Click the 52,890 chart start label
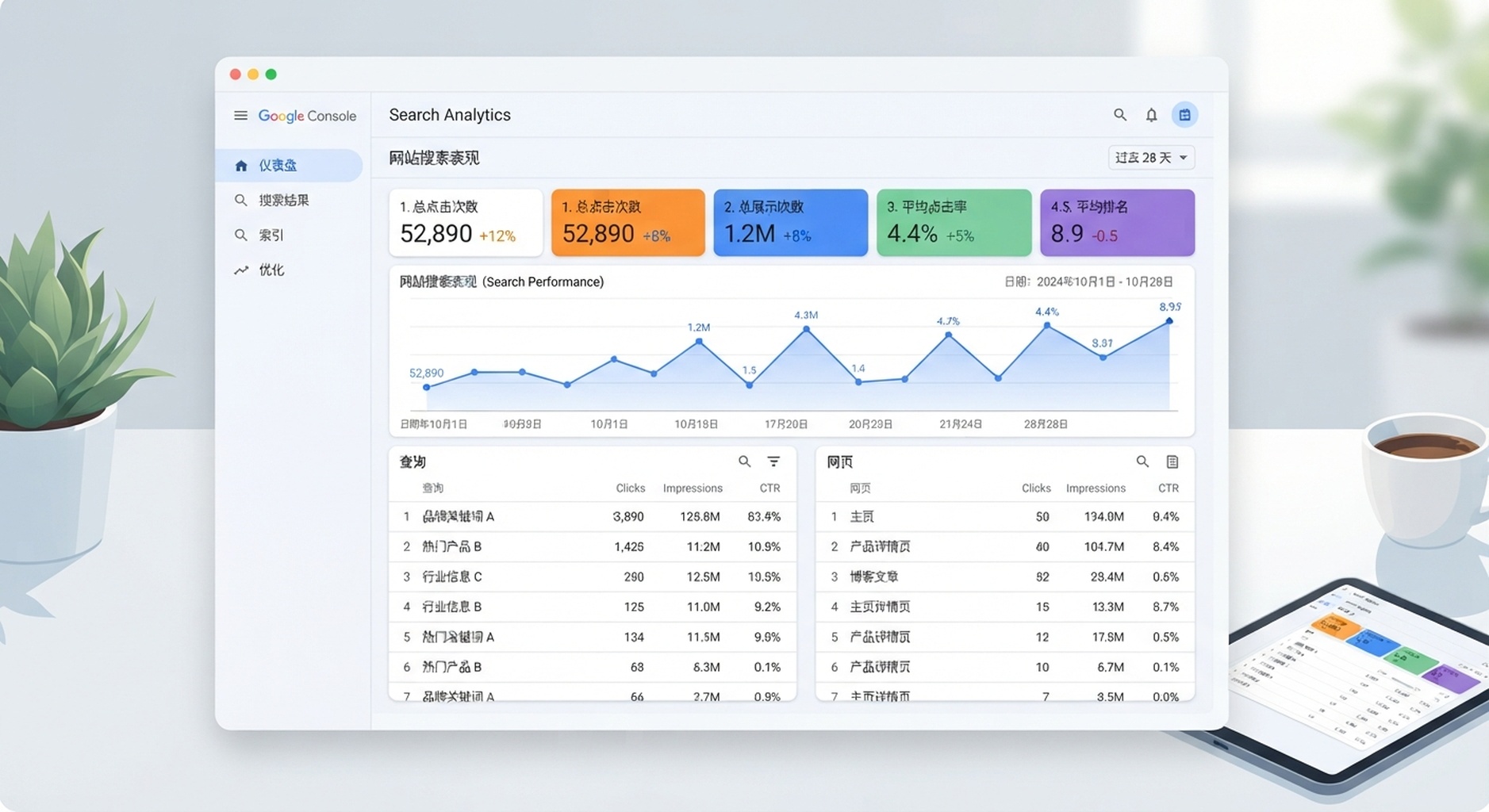 pyautogui.click(x=426, y=373)
